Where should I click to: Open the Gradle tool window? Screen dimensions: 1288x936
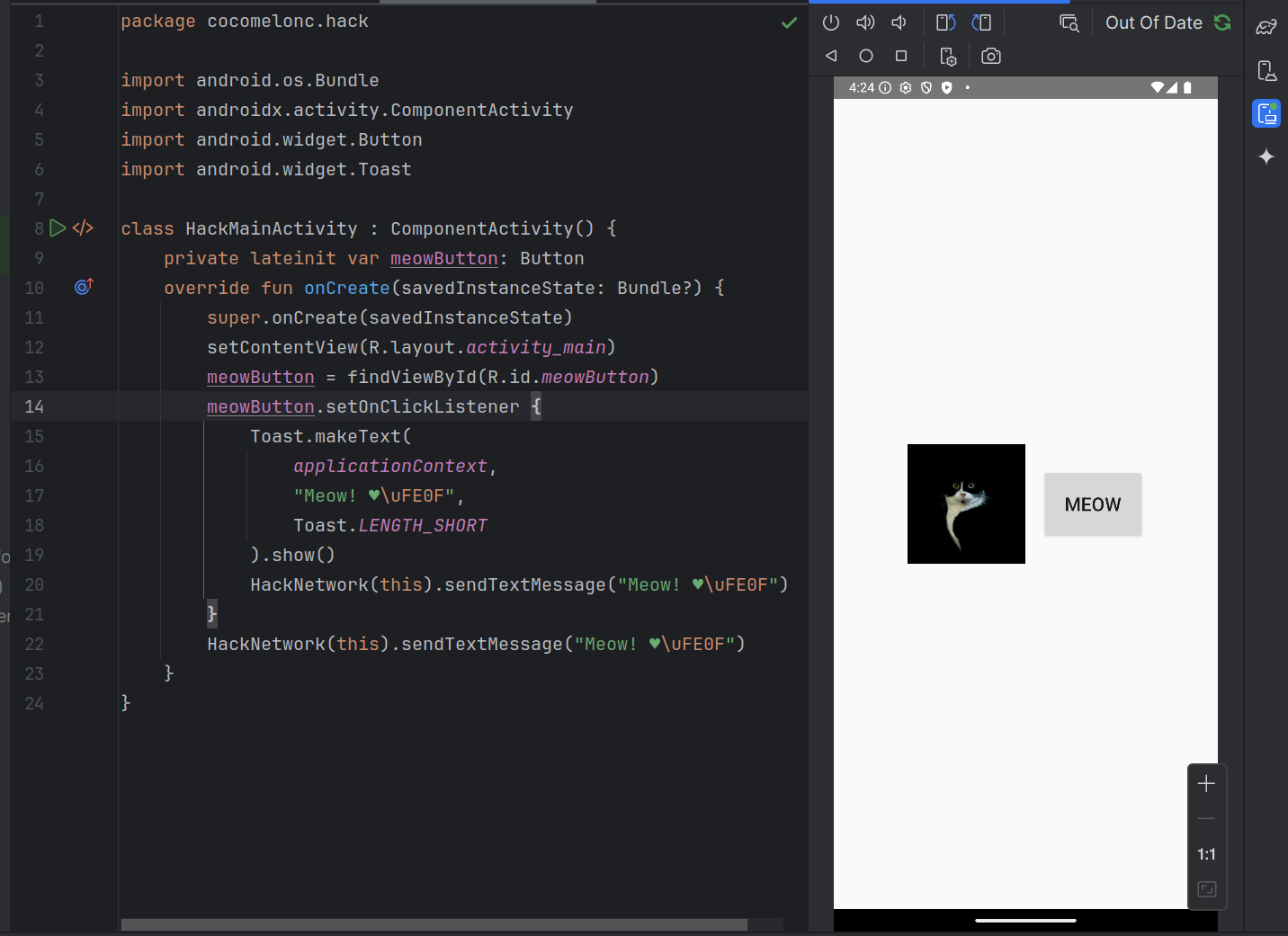click(1266, 27)
